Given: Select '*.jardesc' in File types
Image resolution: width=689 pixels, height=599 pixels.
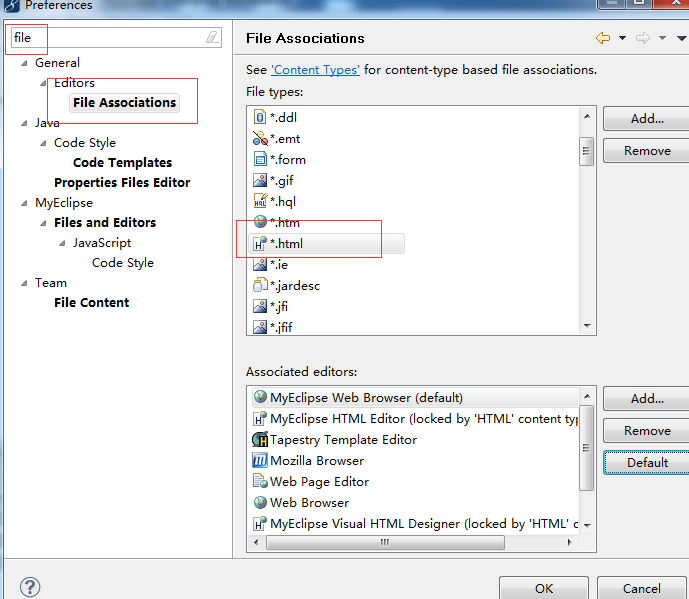Looking at the screenshot, I should pyautogui.click(x=295, y=285).
